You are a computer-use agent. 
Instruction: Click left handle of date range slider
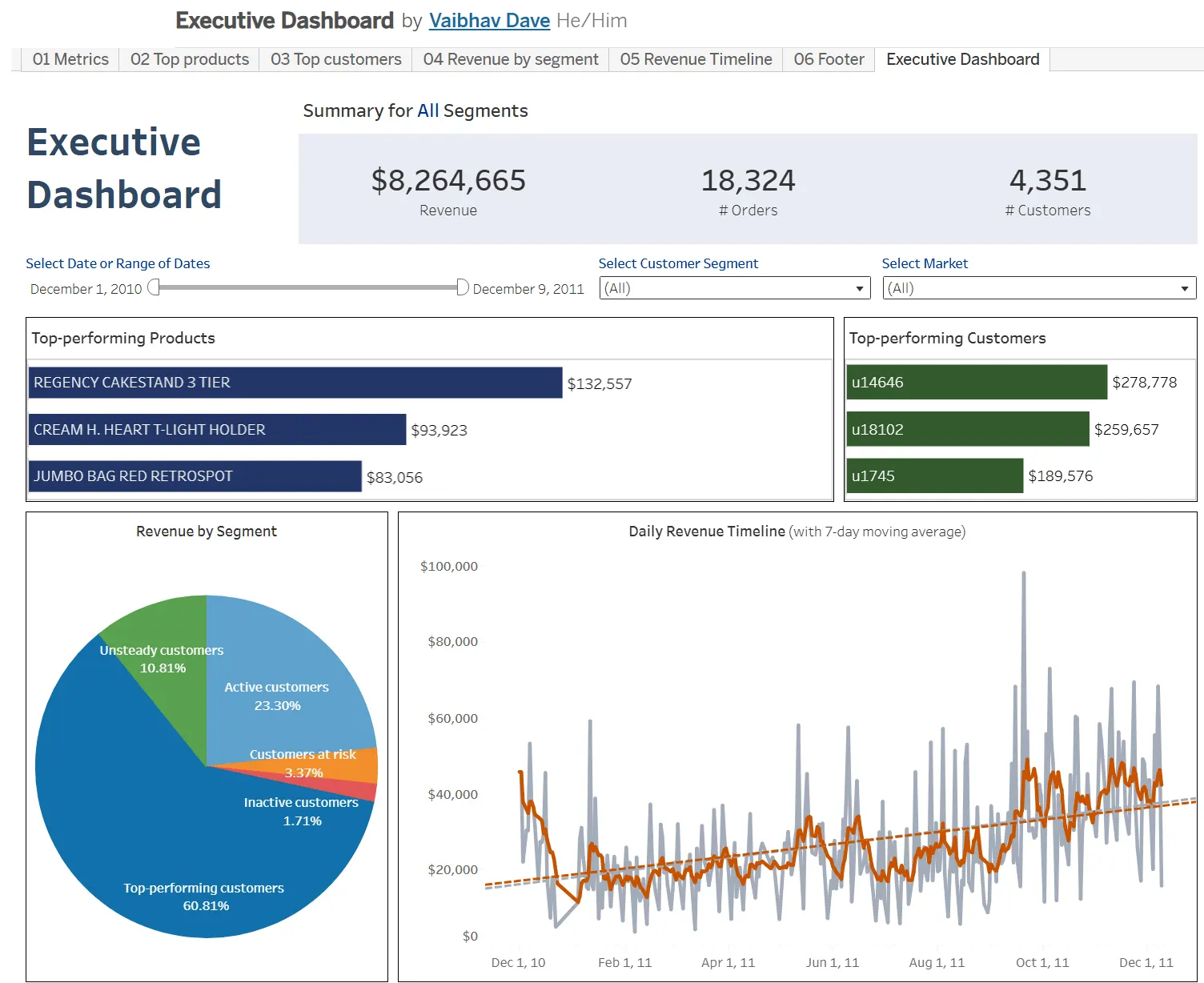(154, 287)
